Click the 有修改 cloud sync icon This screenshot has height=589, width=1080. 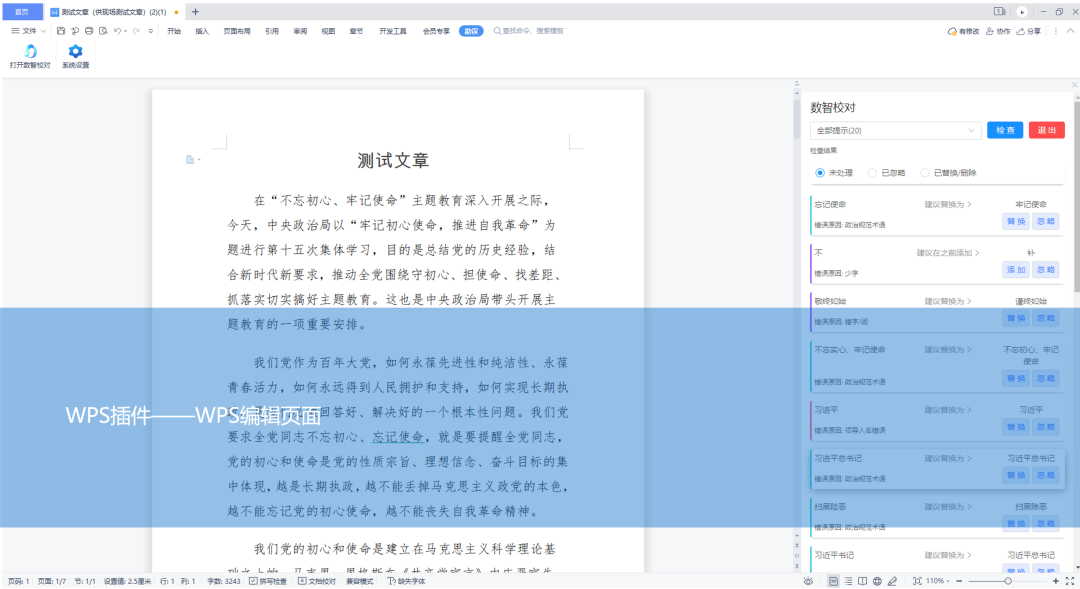point(963,31)
